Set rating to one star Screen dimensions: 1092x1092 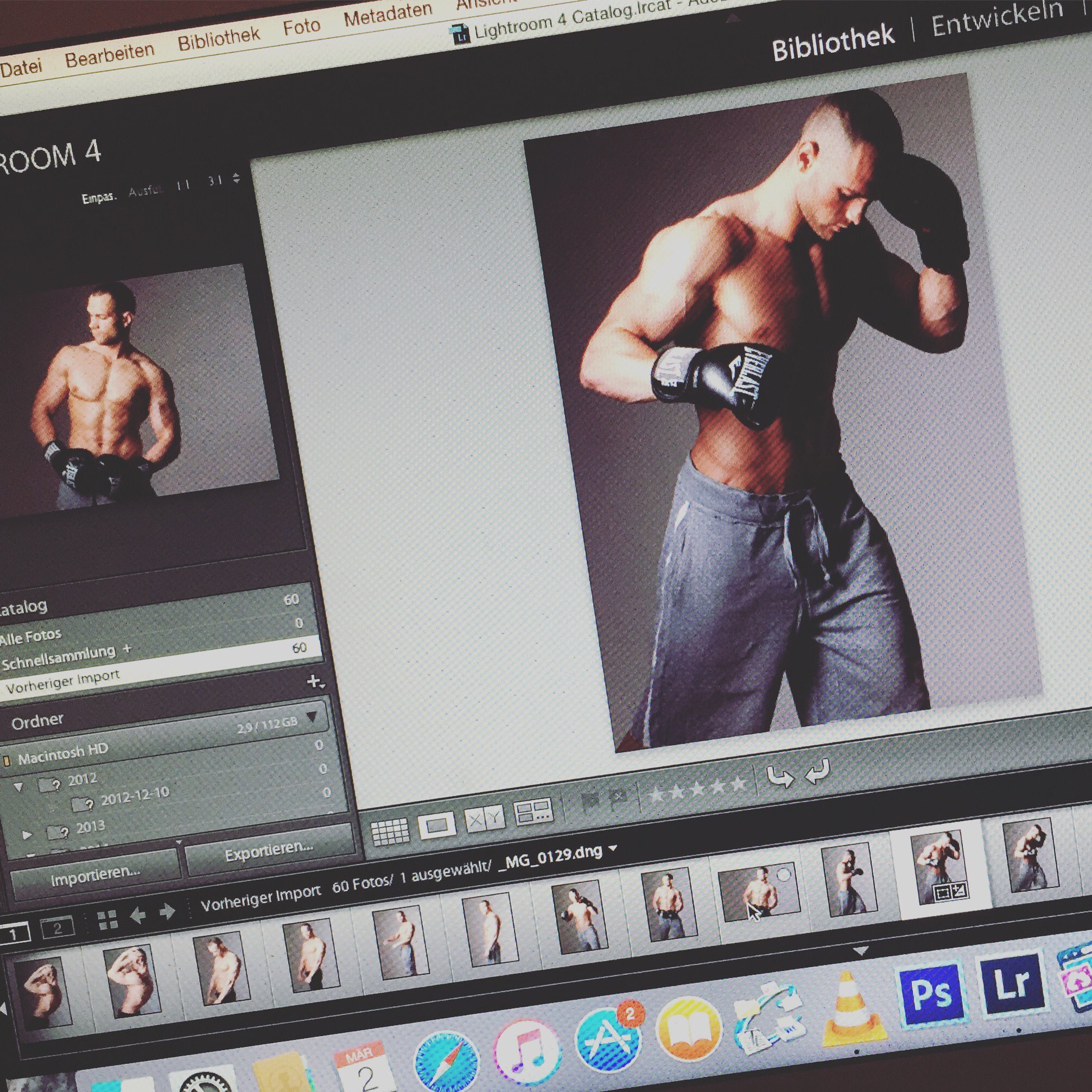[x=657, y=794]
